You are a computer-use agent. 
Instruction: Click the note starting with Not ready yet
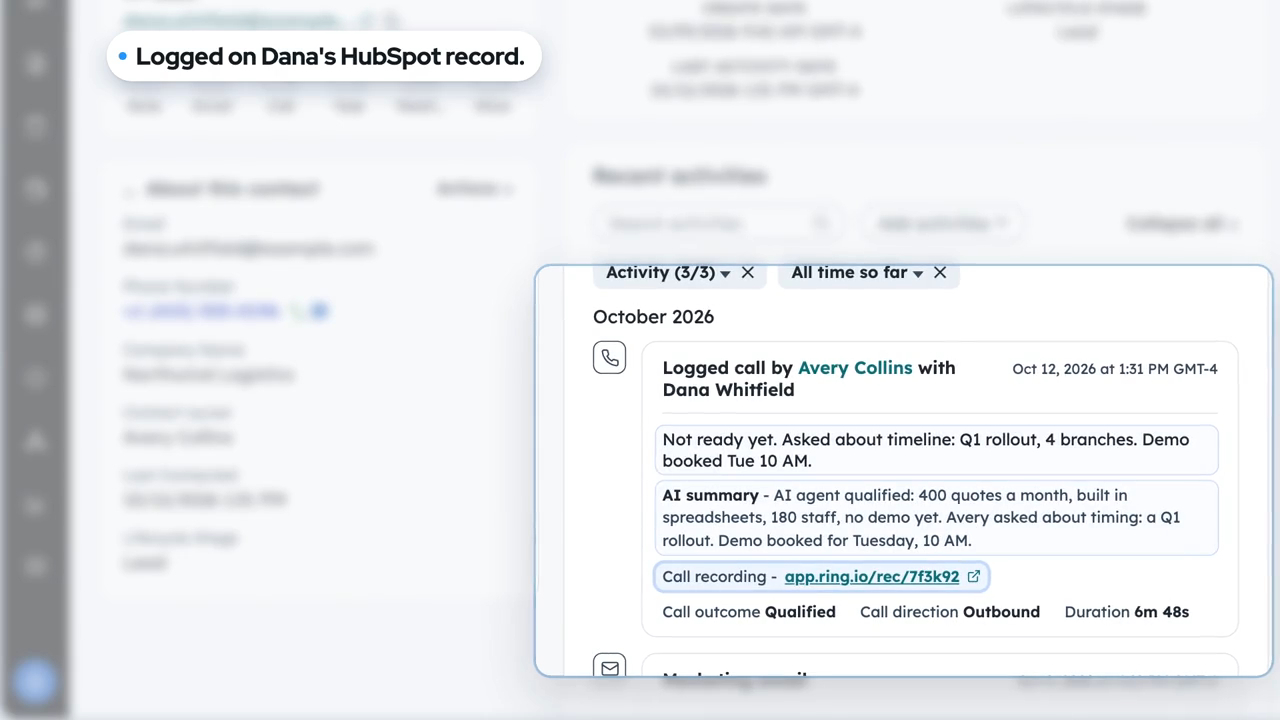coord(937,450)
